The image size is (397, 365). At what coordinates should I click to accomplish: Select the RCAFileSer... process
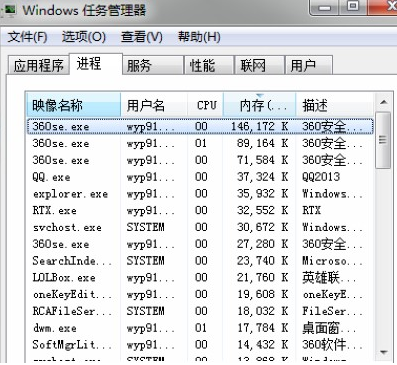200,311
